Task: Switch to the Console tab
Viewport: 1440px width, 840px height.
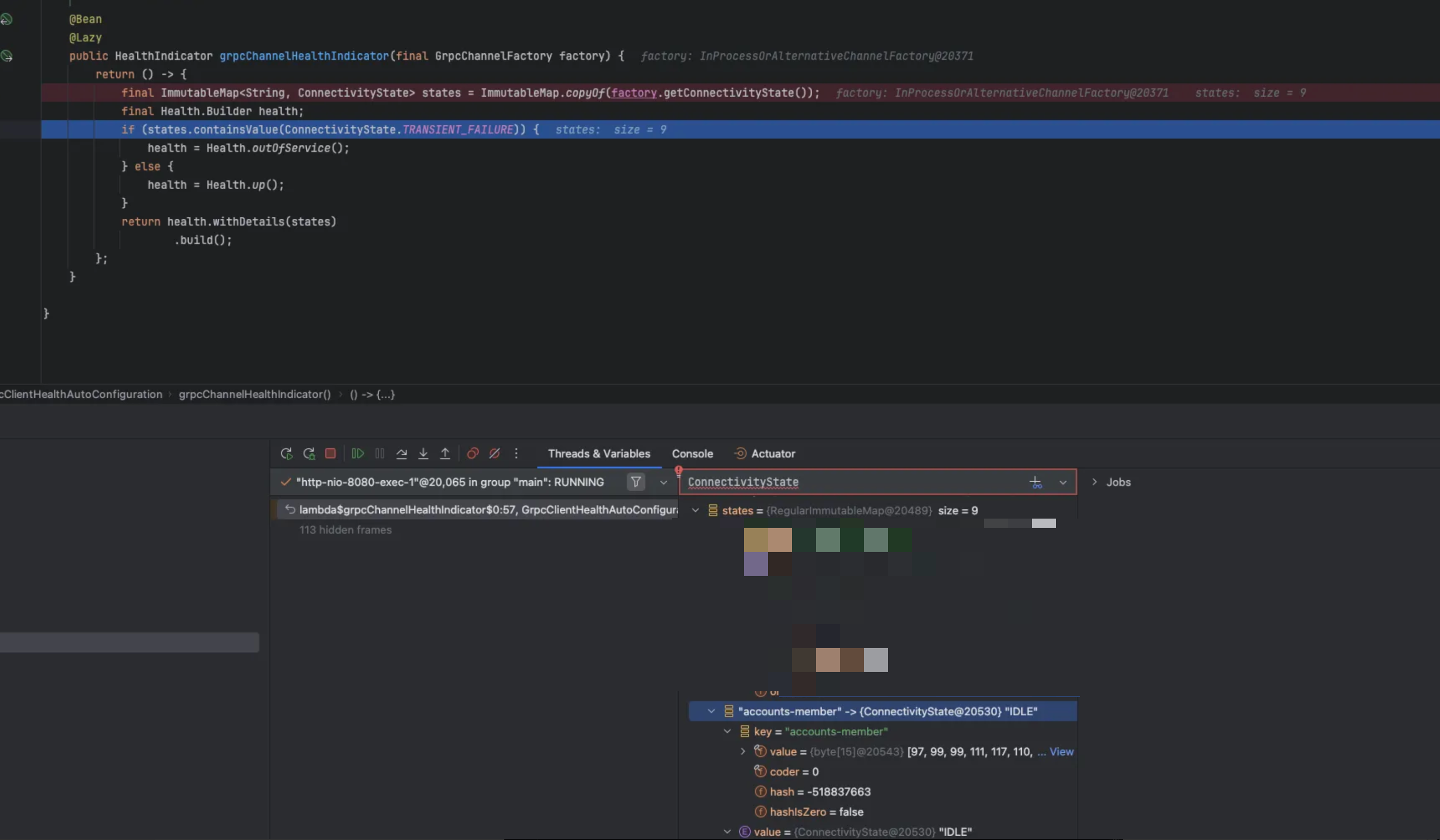Action: click(x=692, y=453)
